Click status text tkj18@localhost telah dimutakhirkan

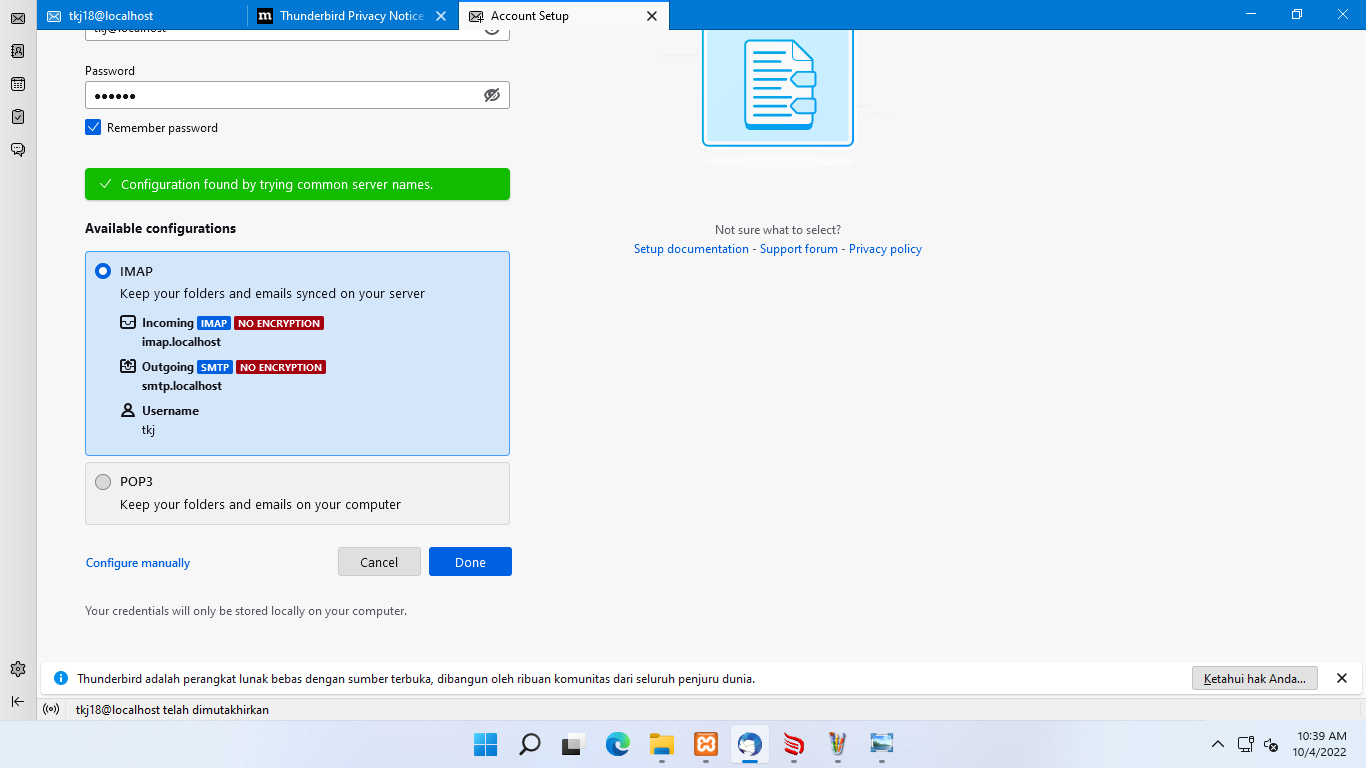[x=172, y=710]
